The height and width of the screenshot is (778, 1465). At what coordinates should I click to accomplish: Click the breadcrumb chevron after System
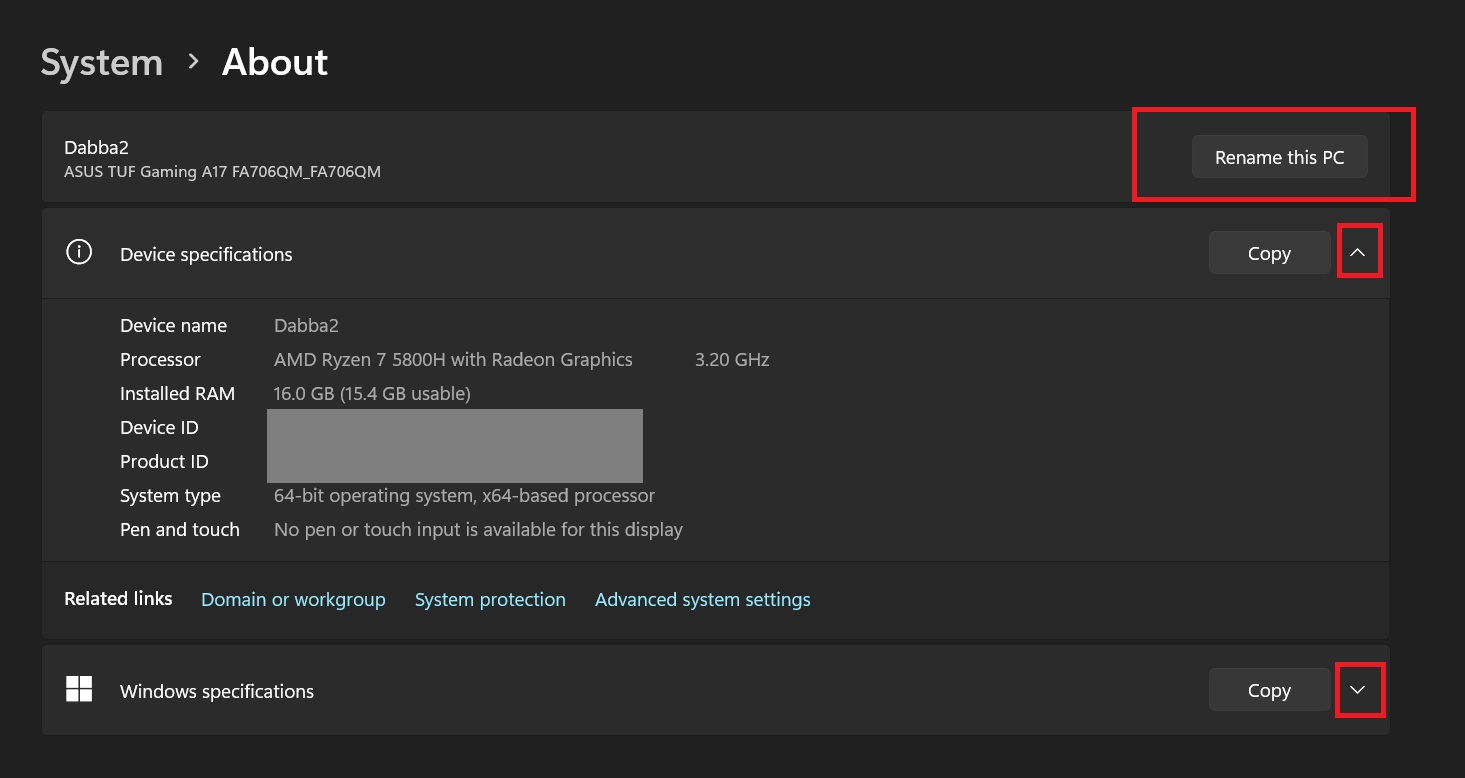193,62
